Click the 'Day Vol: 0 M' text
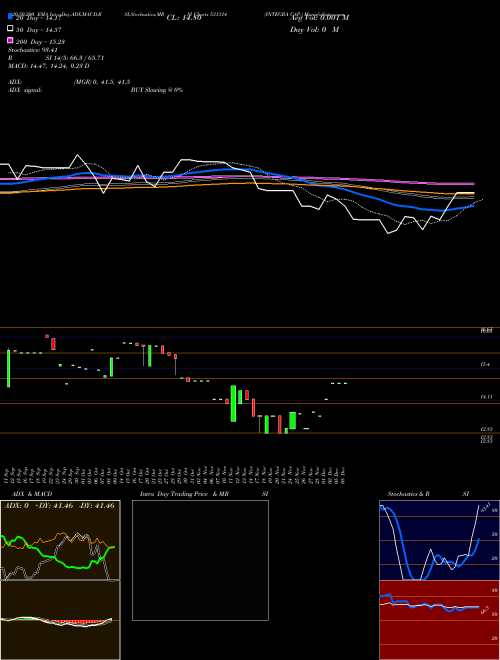 click(314, 30)
